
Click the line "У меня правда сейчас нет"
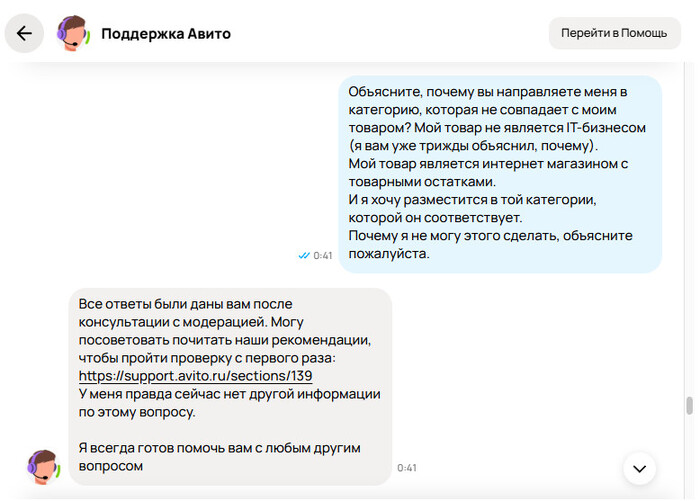[229, 394]
